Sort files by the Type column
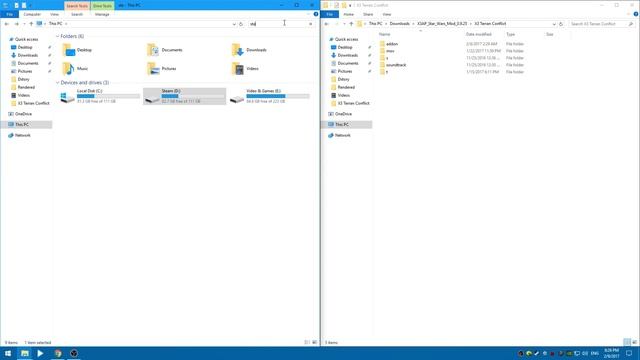Image resolution: width=640 pixels, height=360 pixels. click(511, 34)
